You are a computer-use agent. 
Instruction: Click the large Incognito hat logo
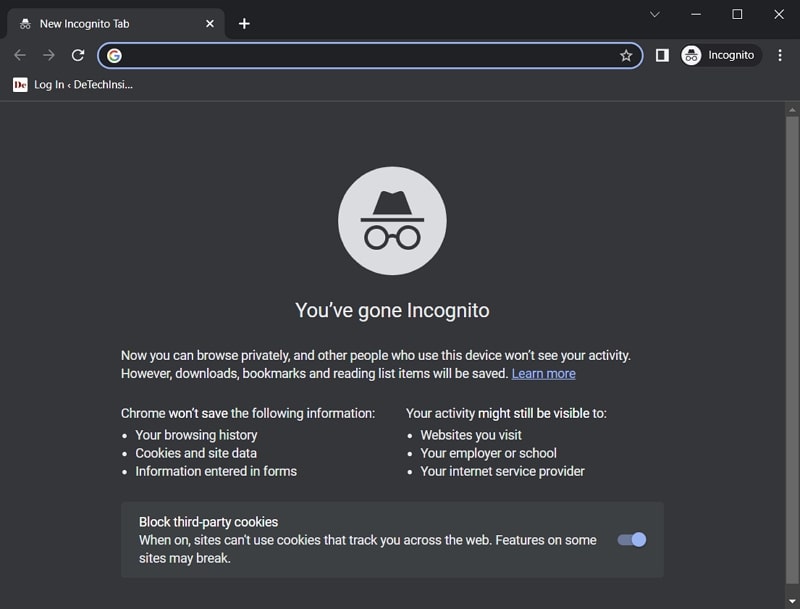point(392,220)
